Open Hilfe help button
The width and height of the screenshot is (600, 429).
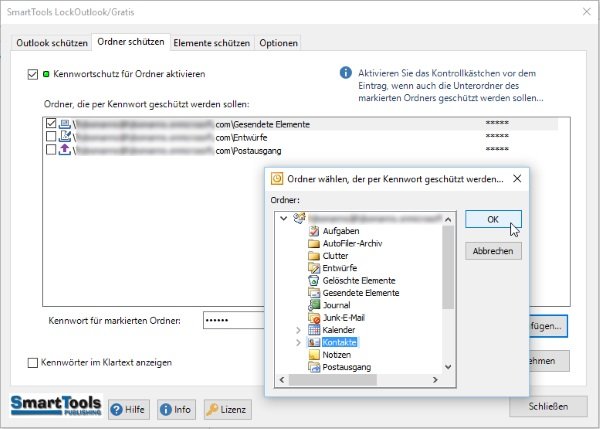pos(128,409)
